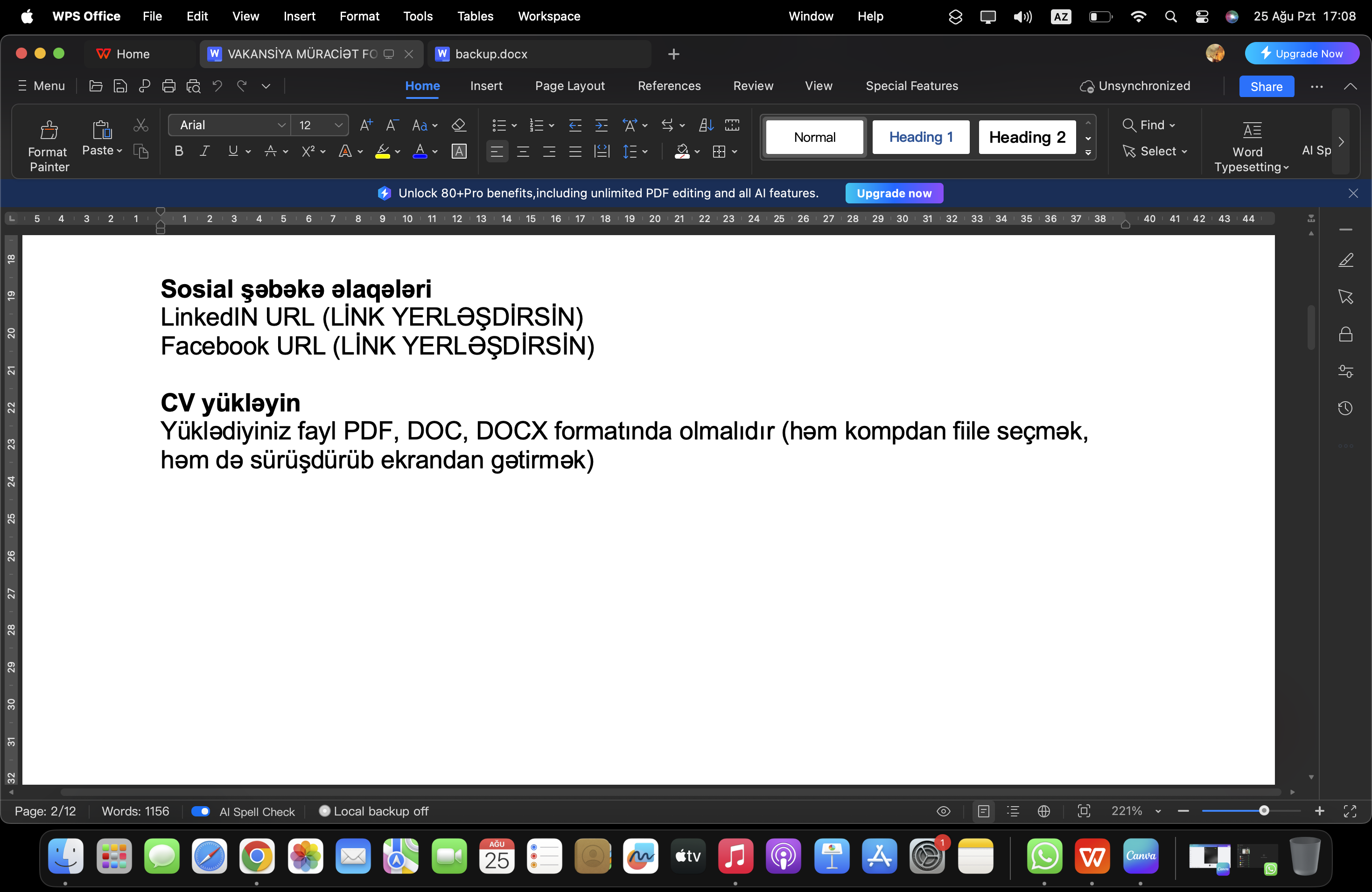Open the backup.docx document tab
1372x892 pixels.
point(490,54)
